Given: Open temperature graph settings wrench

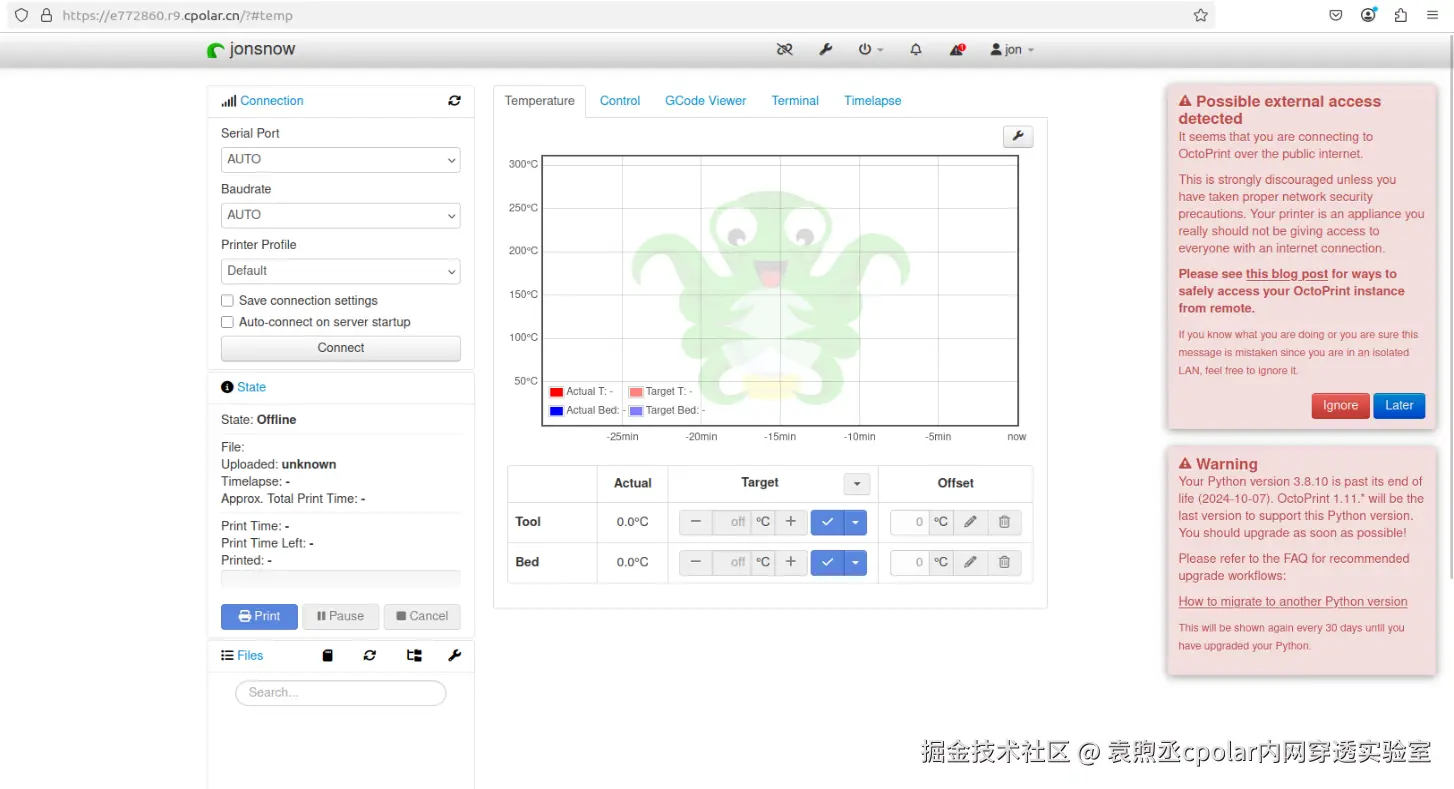Looking at the screenshot, I should (x=1017, y=136).
